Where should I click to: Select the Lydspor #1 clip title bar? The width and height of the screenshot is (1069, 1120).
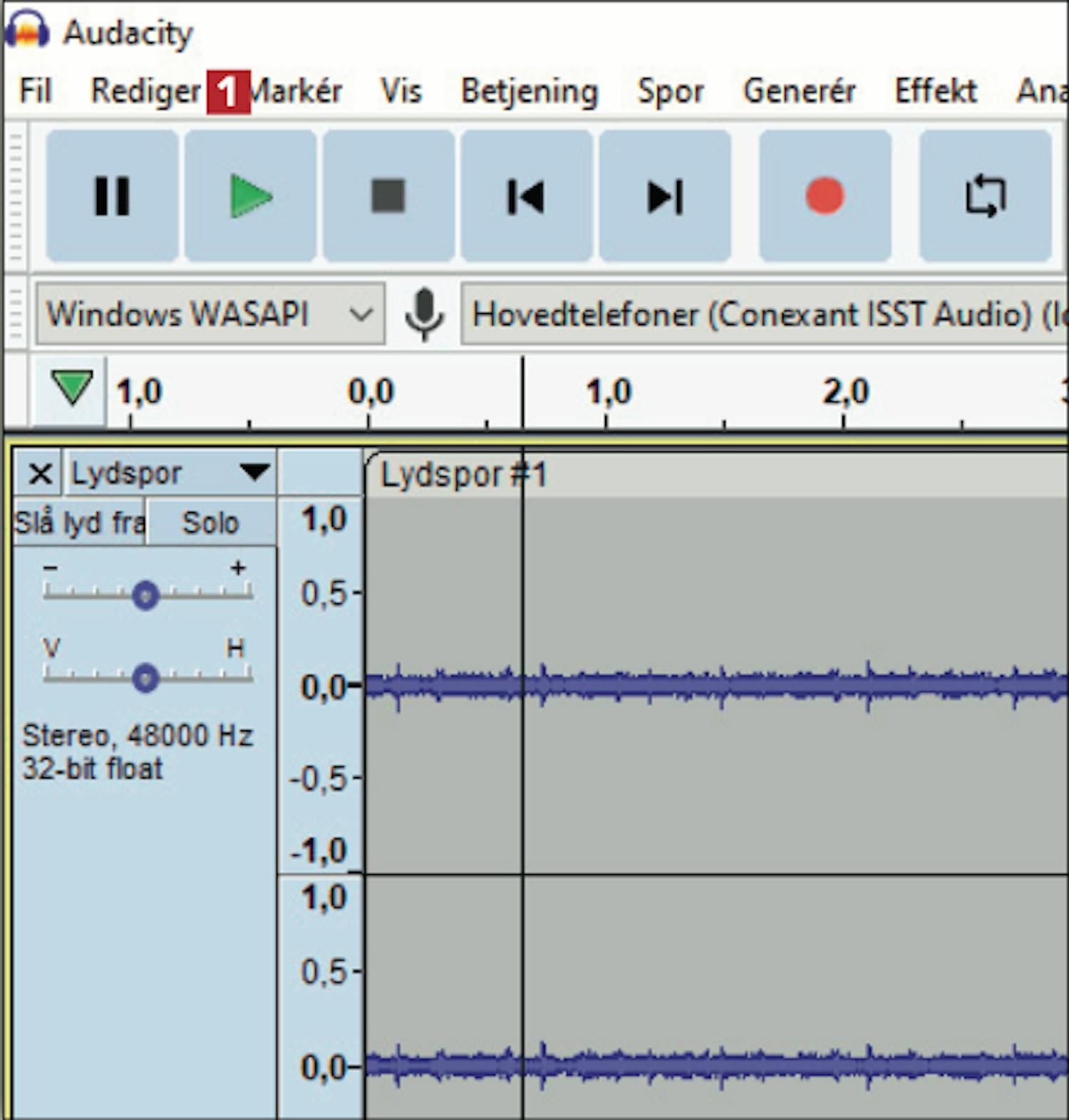pyautogui.click(x=716, y=474)
